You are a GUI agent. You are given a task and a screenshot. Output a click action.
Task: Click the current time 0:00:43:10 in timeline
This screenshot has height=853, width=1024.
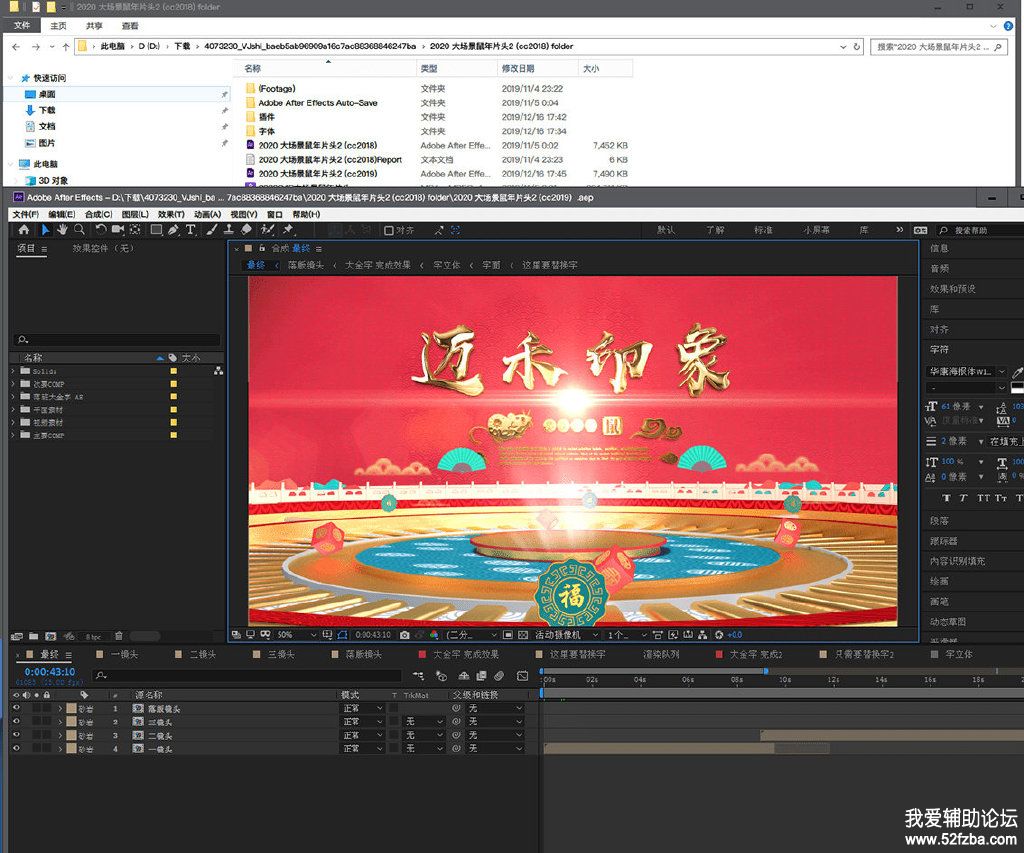tap(50, 671)
